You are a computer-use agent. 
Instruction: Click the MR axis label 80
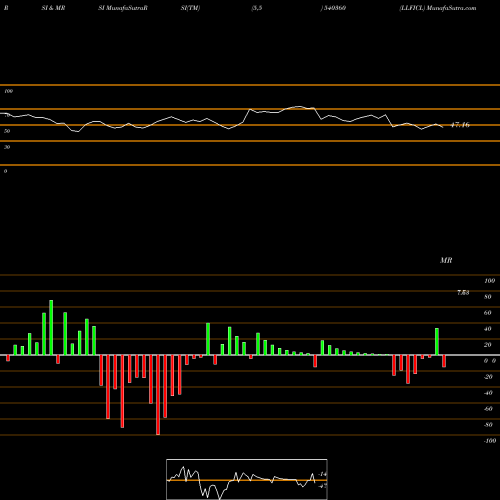pos(488,297)
